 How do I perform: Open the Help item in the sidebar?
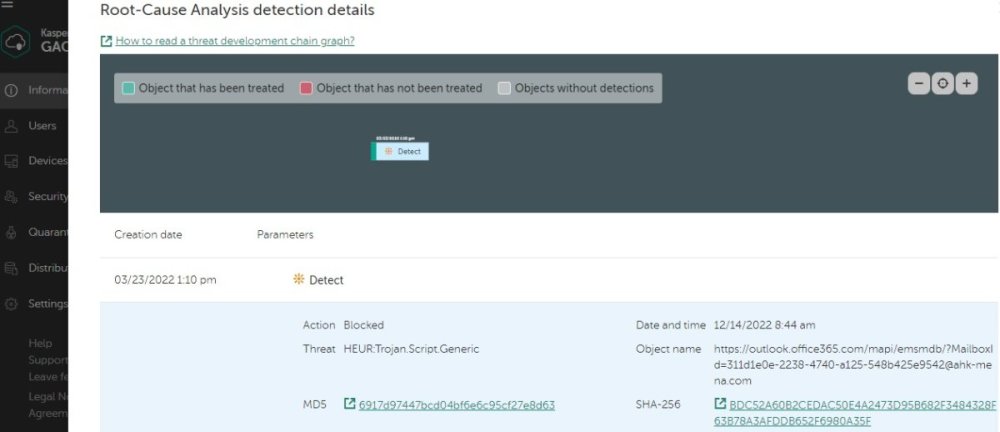point(40,343)
